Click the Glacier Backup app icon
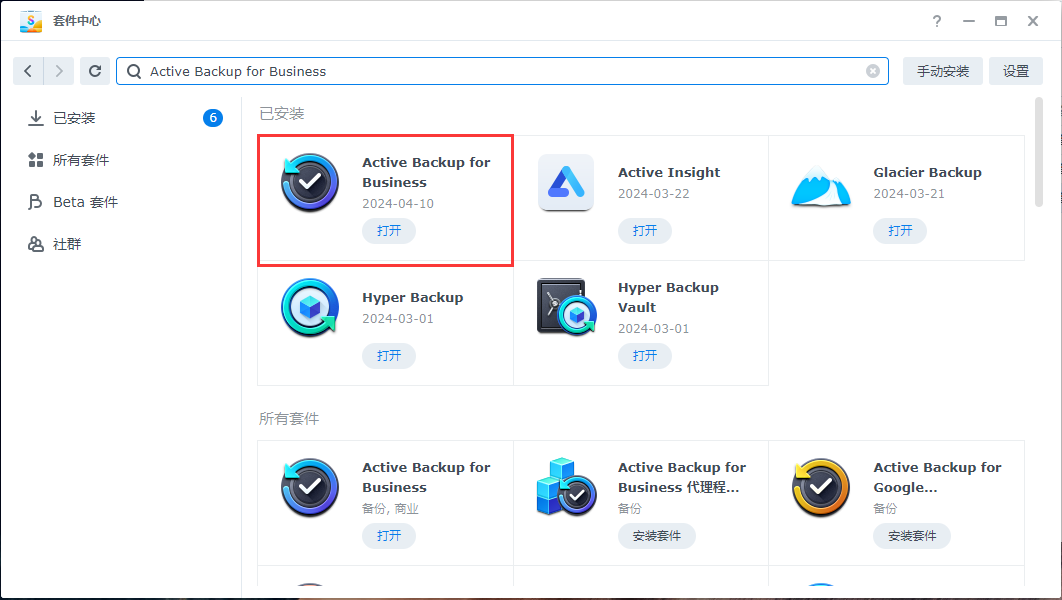The height and width of the screenshot is (600, 1062). [821, 186]
